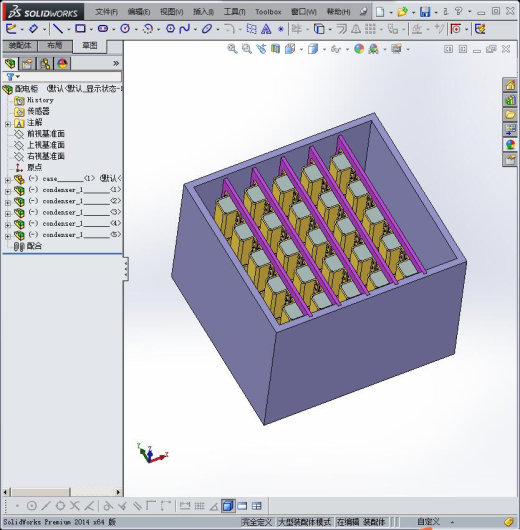The width and height of the screenshot is (520, 530).
Task: Select the Sketch tool icon
Action: click(11, 29)
